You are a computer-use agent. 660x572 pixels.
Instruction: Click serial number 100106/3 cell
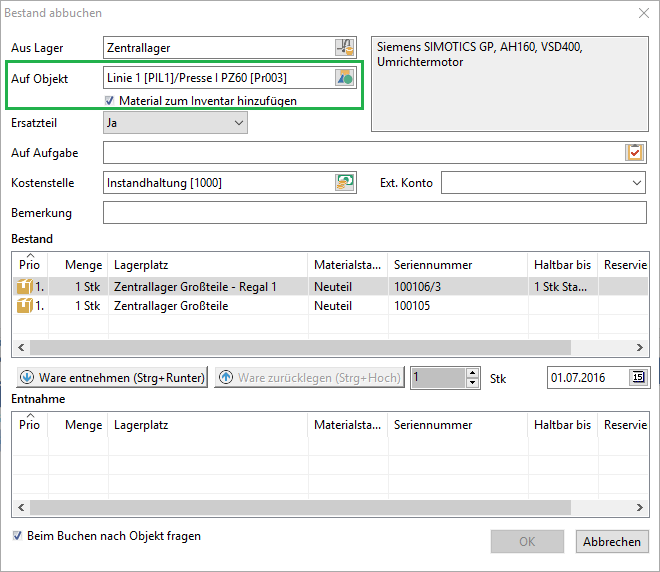458,287
